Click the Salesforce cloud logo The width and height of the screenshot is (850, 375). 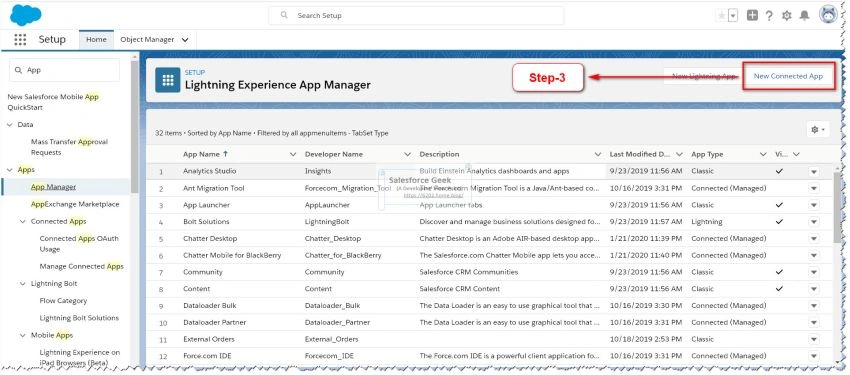(x=25, y=15)
